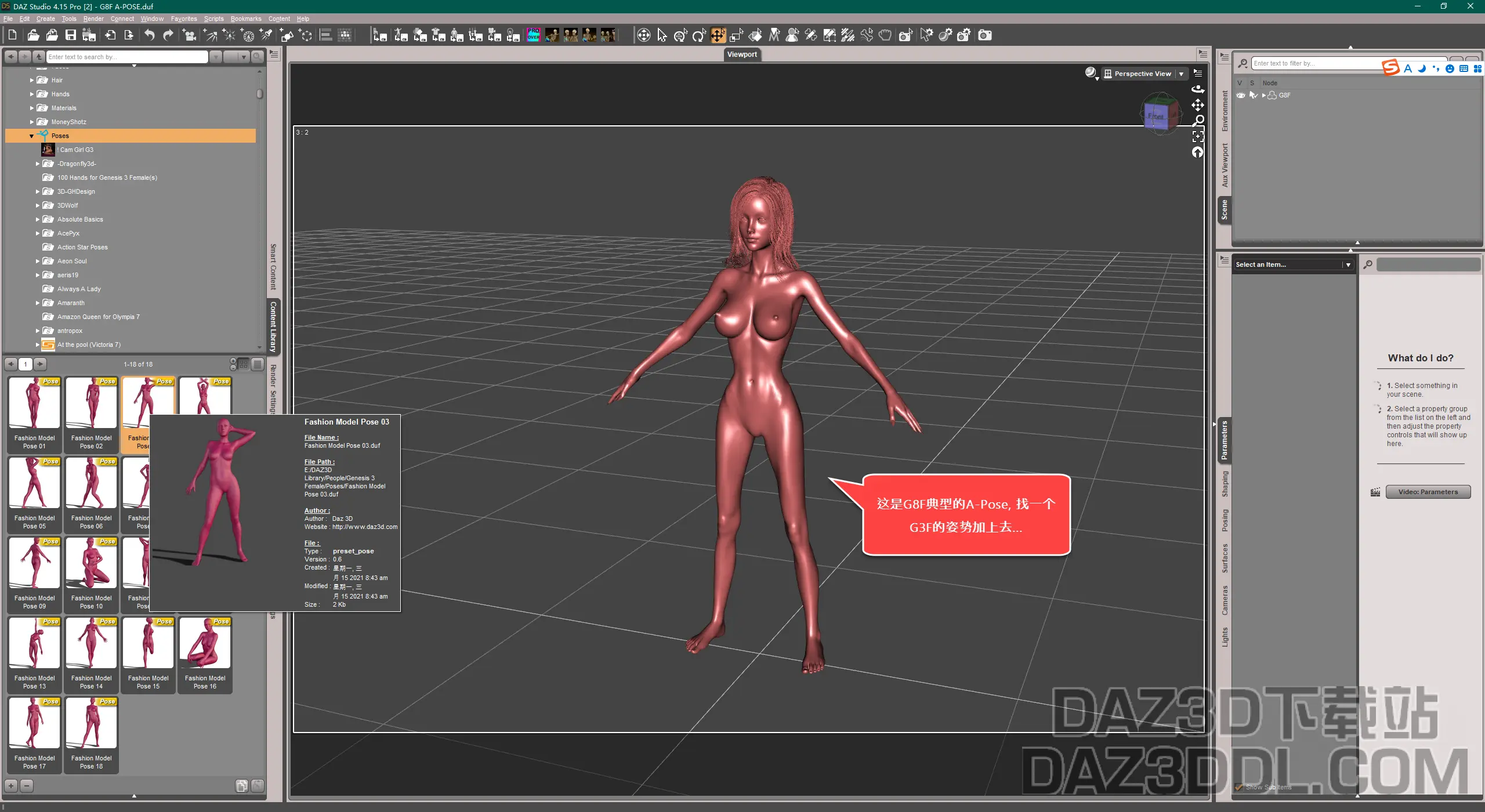Select the highlighted Translate tool
Image resolution: width=1485 pixels, height=812 pixels.
(718, 35)
